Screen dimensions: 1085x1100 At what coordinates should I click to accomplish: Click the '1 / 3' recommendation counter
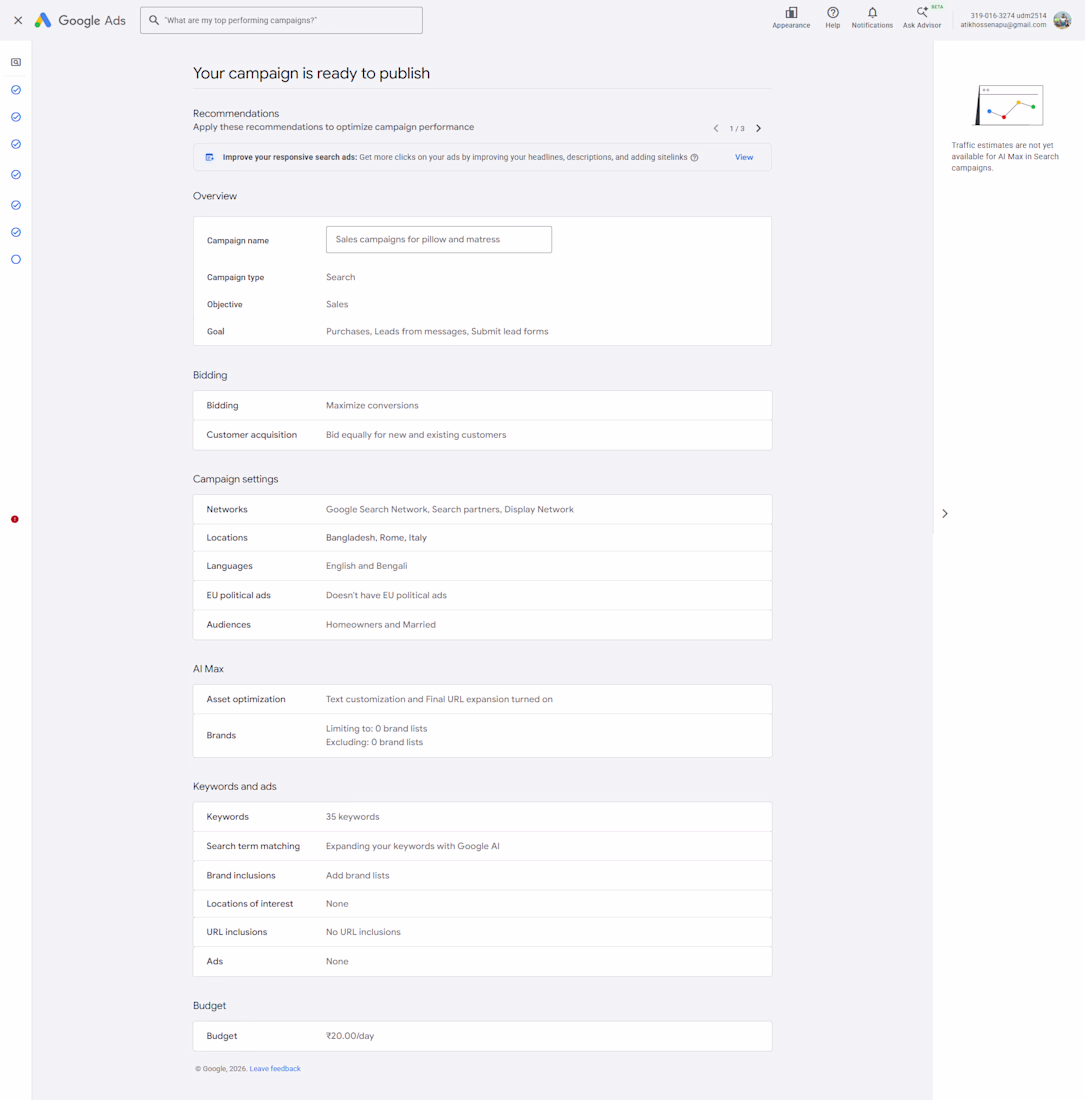tap(737, 128)
